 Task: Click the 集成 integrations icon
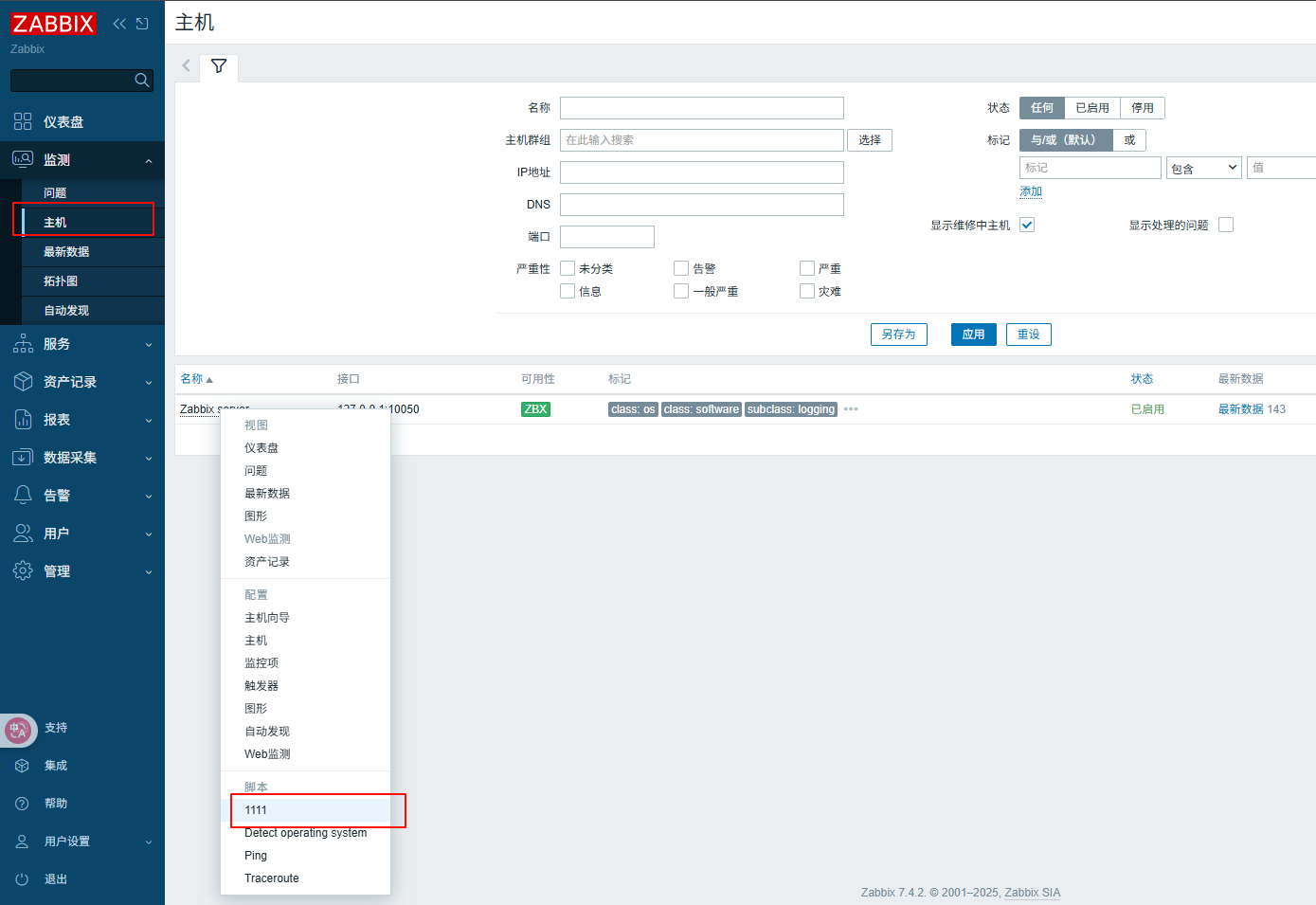point(23,766)
